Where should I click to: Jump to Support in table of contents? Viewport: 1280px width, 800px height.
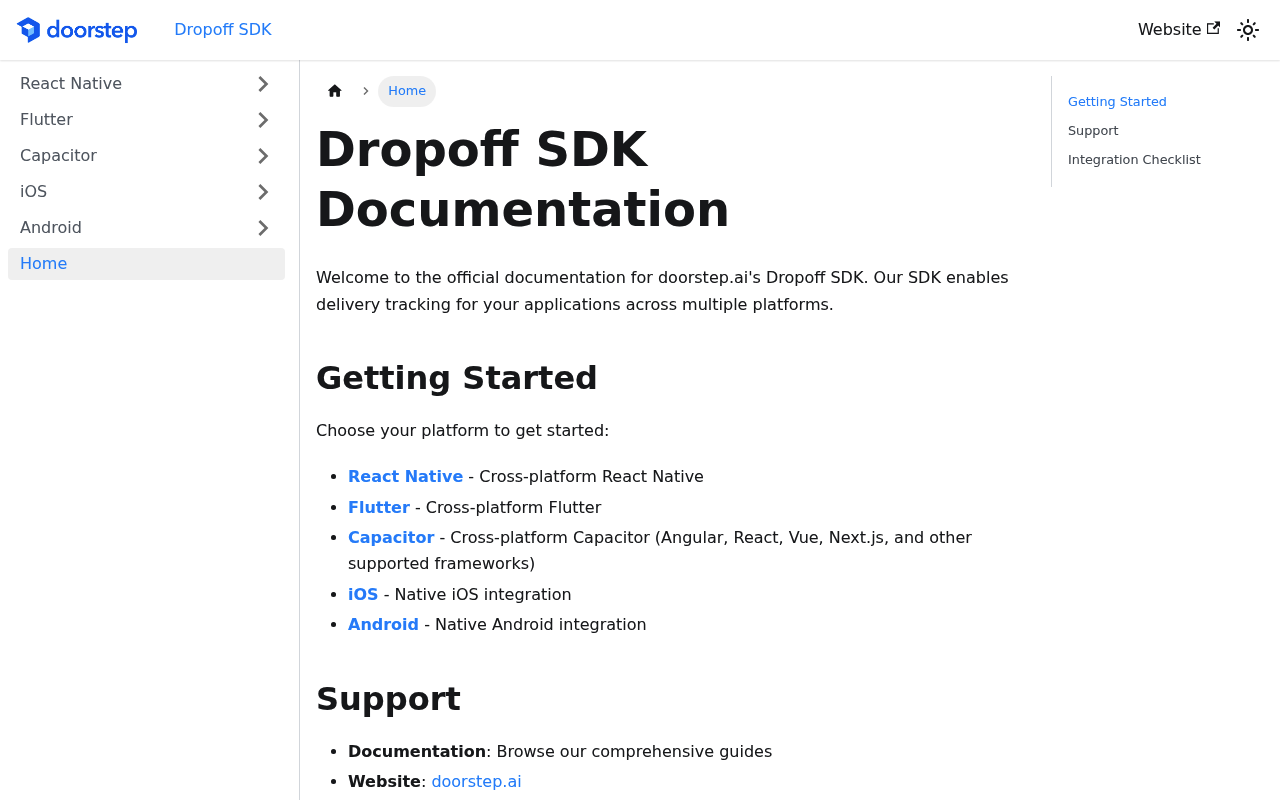point(1093,131)
